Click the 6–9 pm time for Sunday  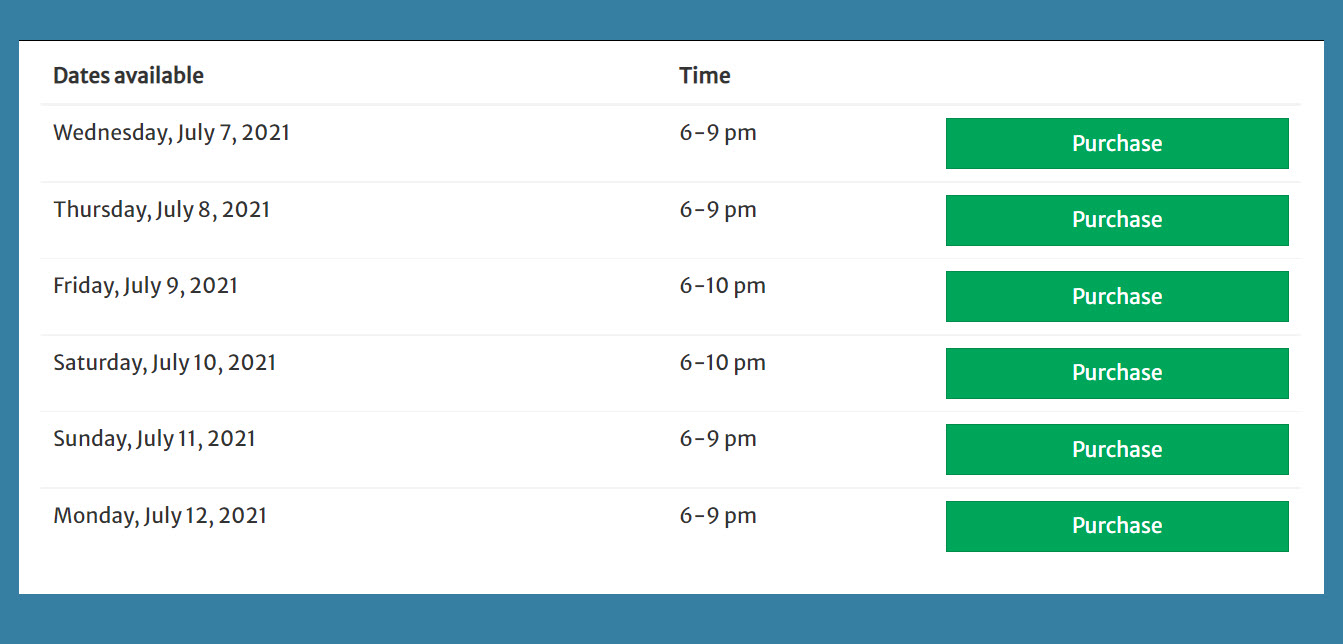718,439
